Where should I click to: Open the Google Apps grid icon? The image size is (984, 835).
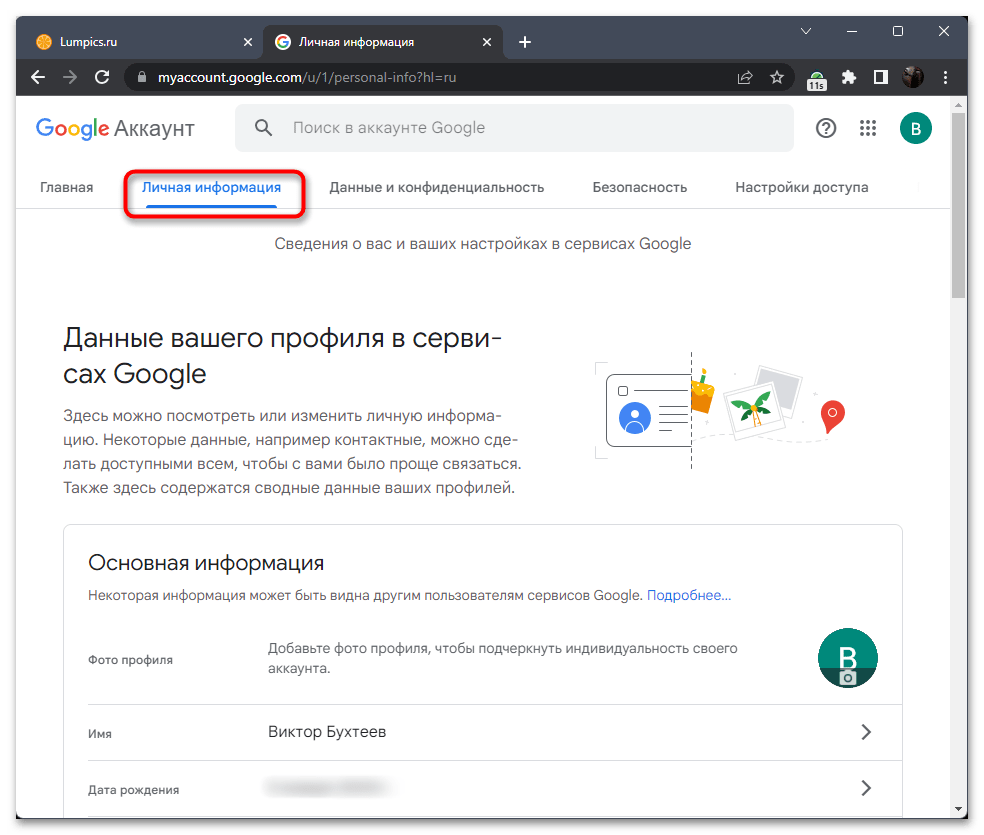(x=868, y=128)
